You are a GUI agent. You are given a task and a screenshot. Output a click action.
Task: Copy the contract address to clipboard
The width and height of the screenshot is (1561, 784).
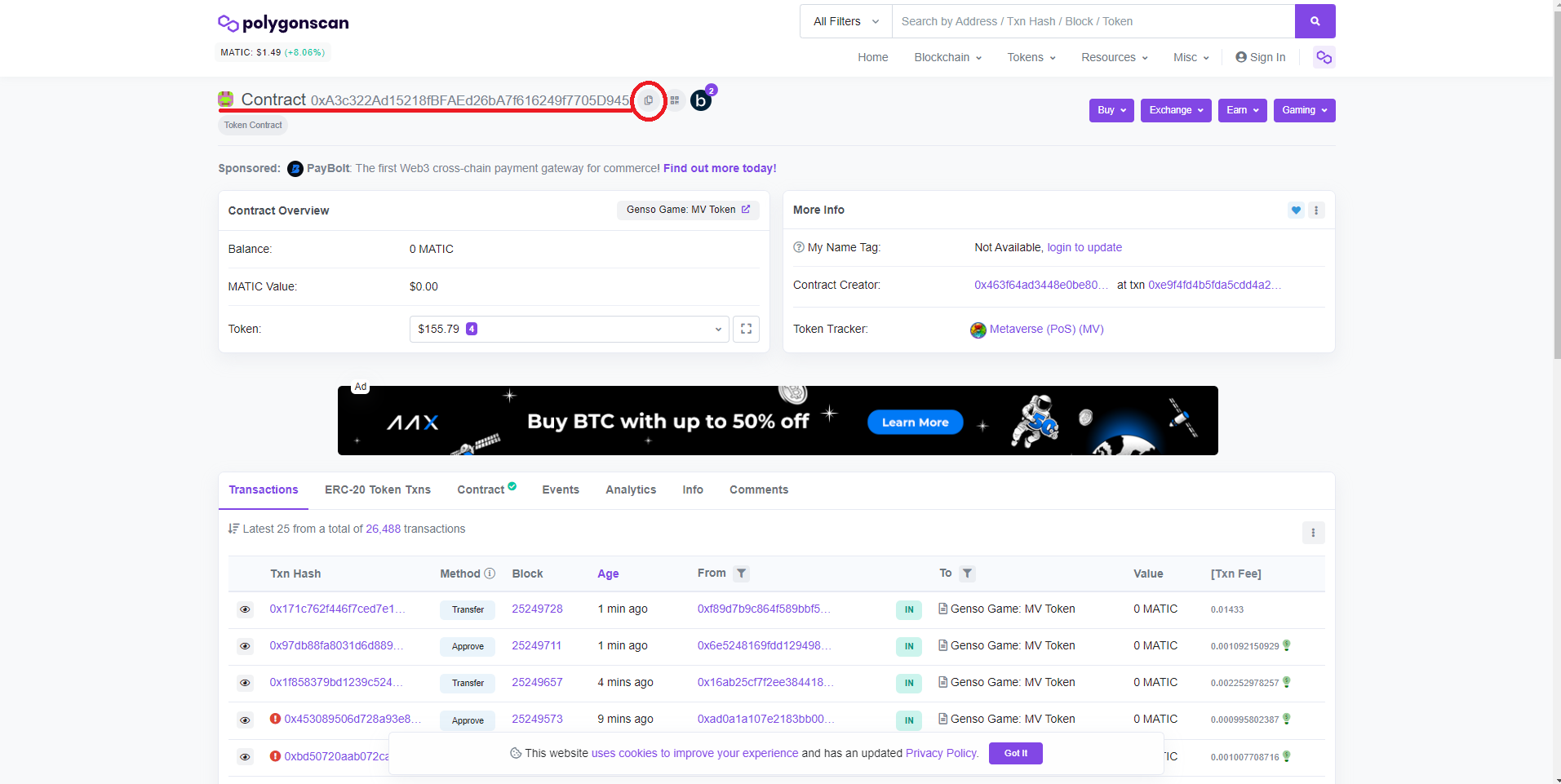tap(649, 100)
